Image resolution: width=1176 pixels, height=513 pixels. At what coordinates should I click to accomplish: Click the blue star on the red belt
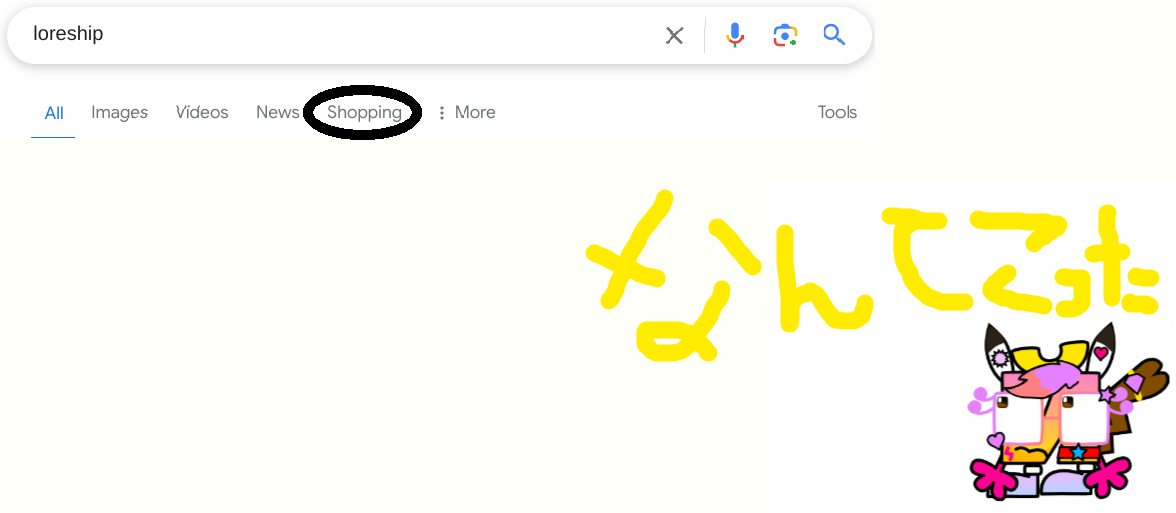point(1078,452)
